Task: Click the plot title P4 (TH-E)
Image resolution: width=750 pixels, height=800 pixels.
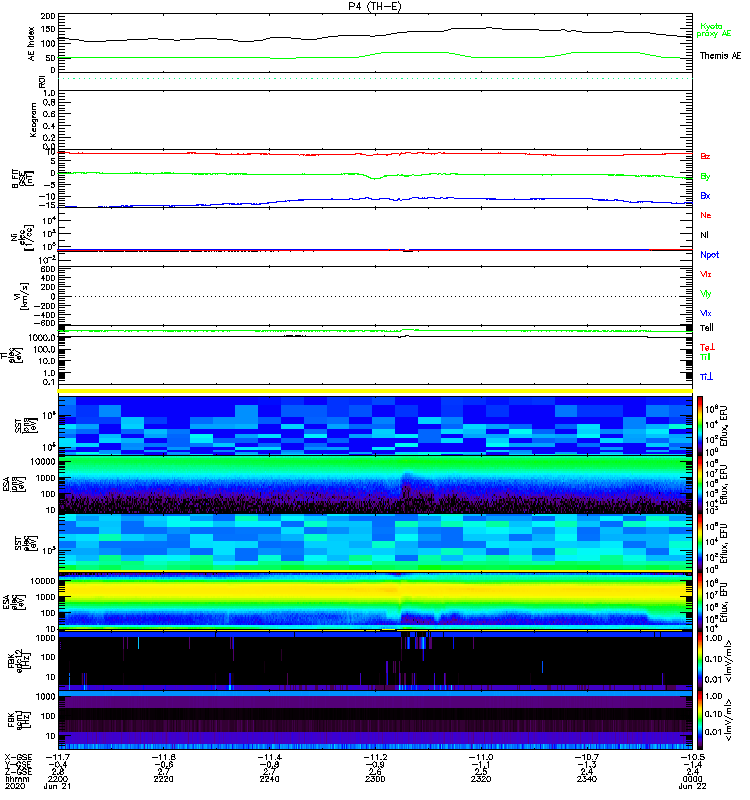Action: [375, 6]
